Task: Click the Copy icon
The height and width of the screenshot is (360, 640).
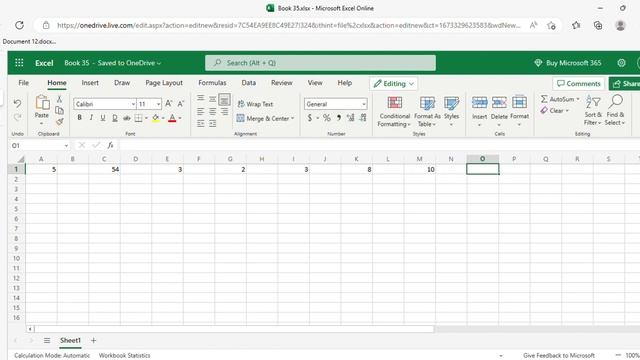Action: click(x=60, y=110)
